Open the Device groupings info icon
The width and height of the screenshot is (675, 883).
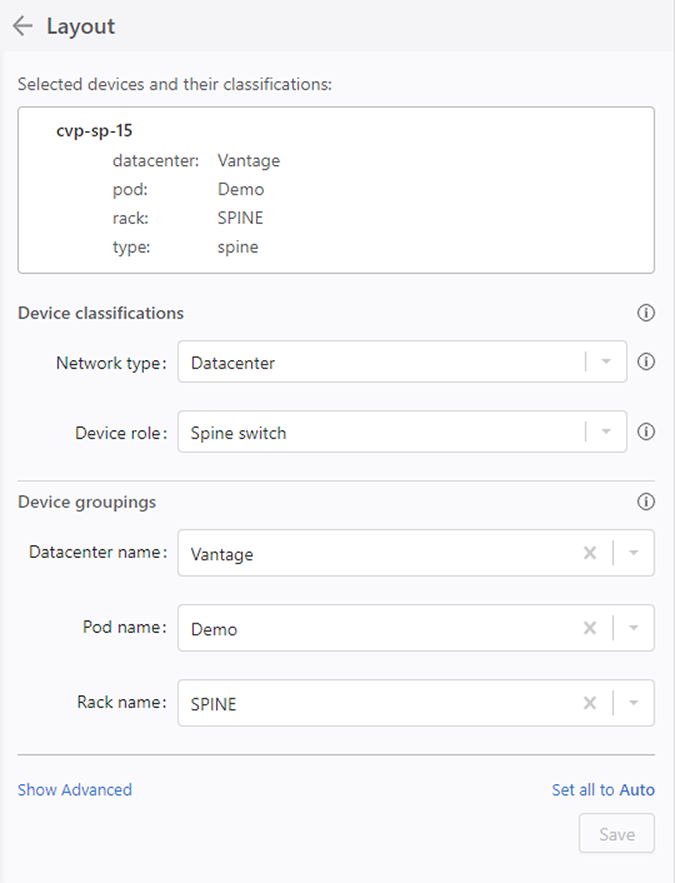click(646, 501)
